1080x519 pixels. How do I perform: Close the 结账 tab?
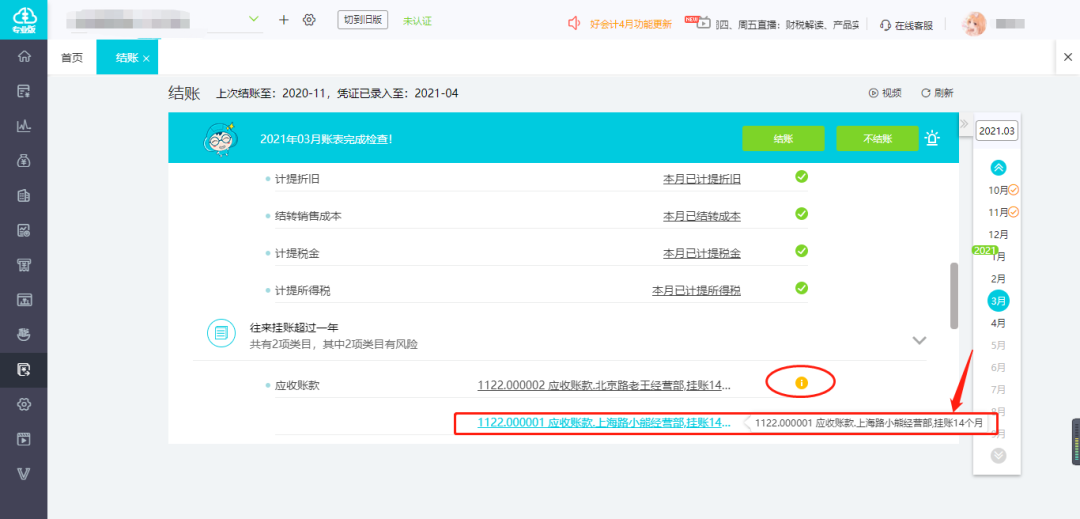(146, 59)
